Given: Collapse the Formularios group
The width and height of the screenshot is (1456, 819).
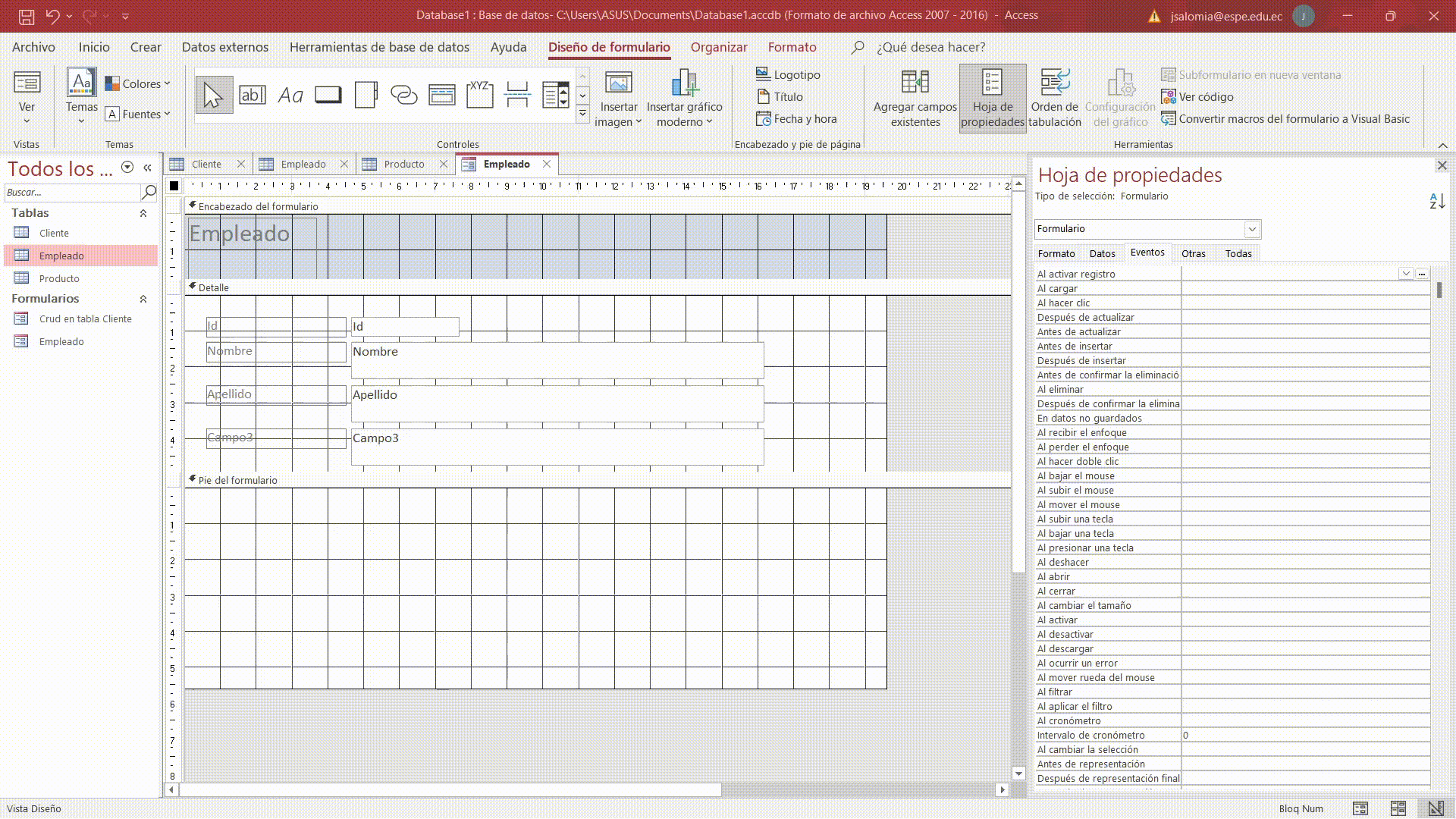Looking at the screenshot, I should [143, 300].
